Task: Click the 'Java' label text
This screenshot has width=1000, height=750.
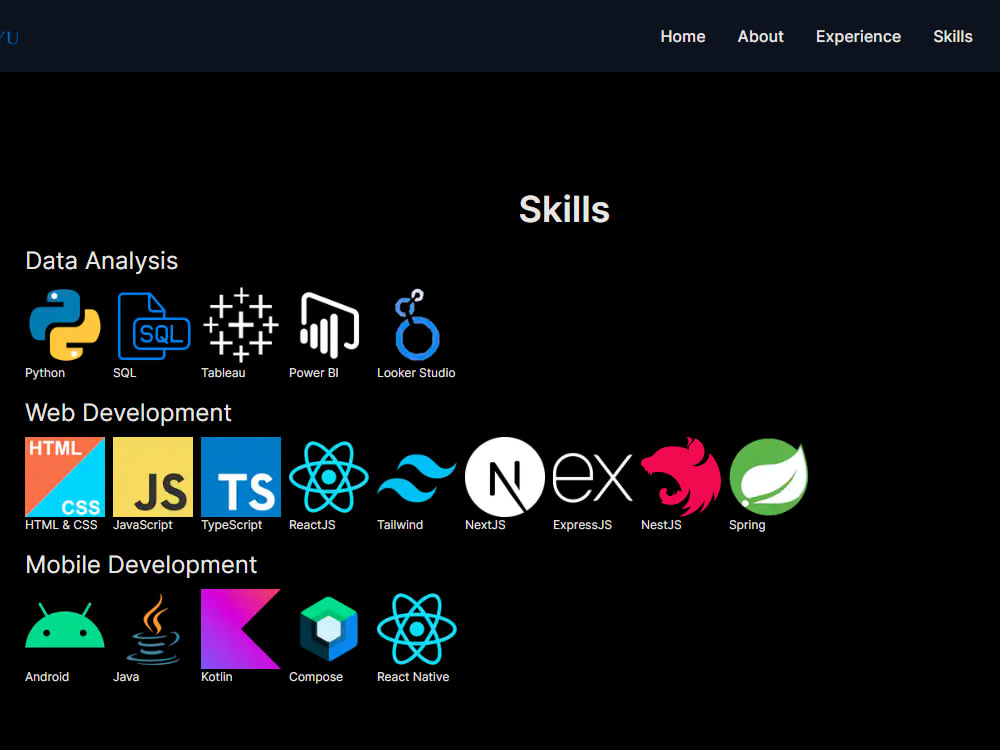Action: tap(126, 677)
